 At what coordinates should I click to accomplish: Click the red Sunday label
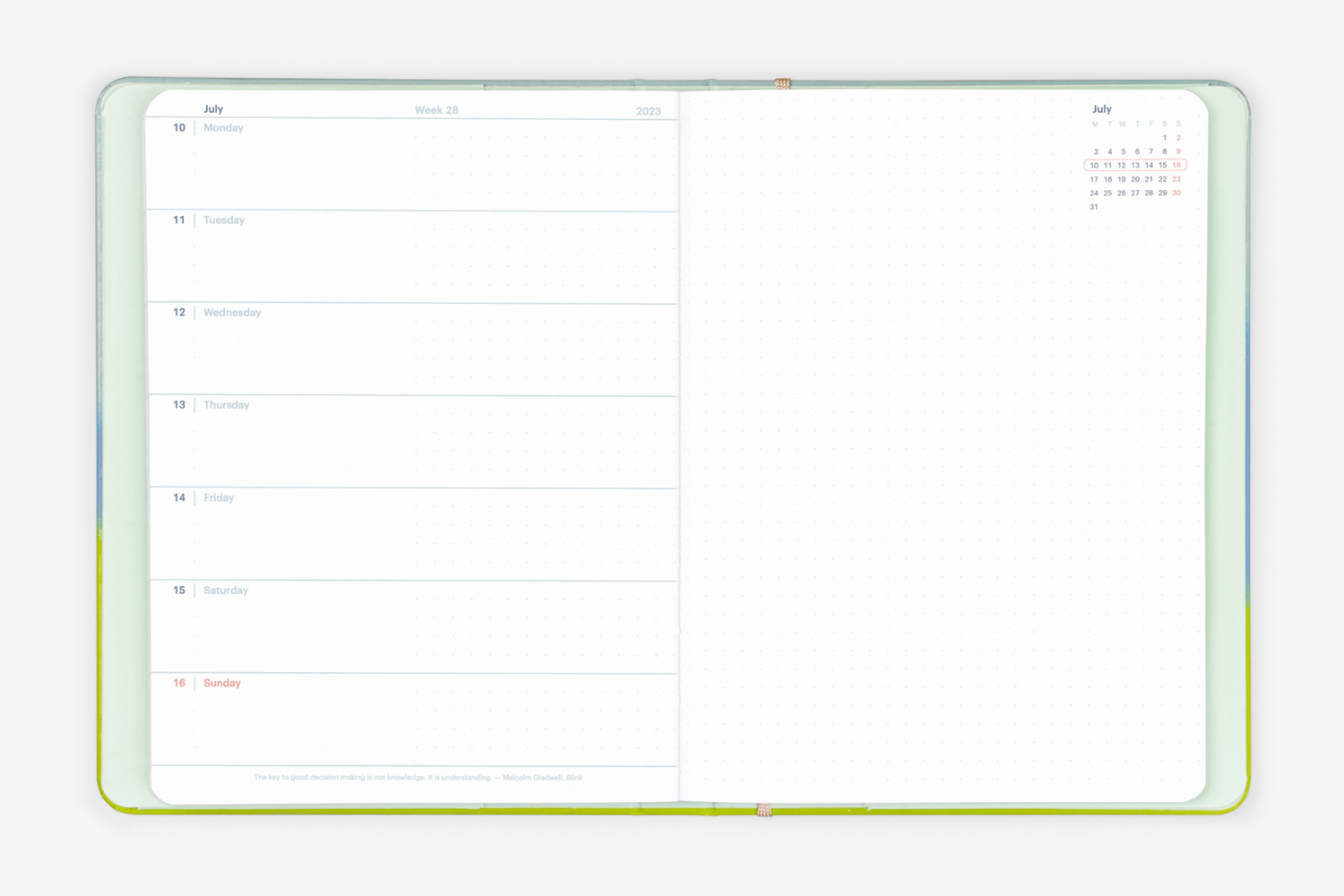click(222, 683)
